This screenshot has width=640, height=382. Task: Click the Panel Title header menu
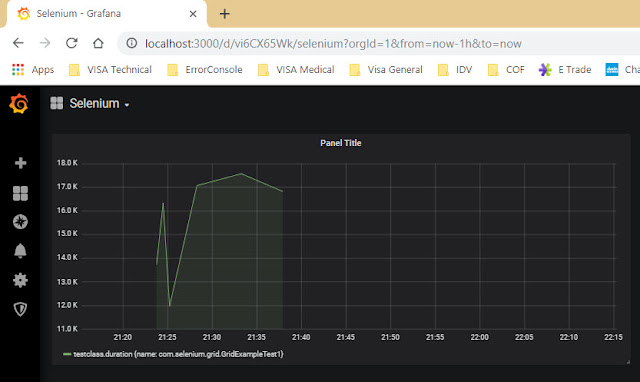(x=340, y=143)
